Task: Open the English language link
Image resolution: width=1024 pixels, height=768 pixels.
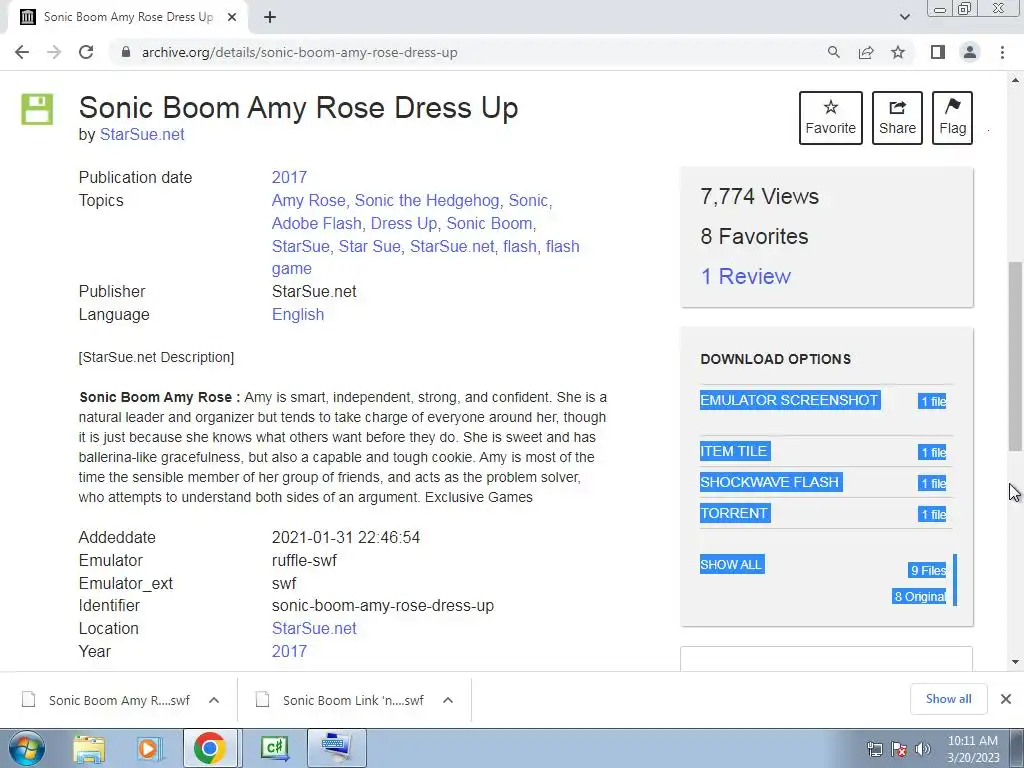Action: pyautogui.click(x=298, y=315)
